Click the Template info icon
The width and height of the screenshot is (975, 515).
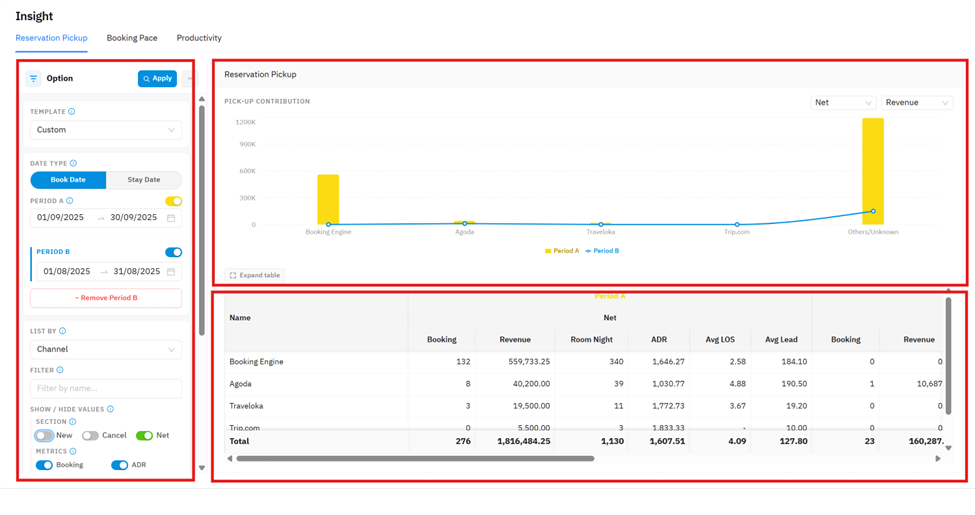(72, 112)
